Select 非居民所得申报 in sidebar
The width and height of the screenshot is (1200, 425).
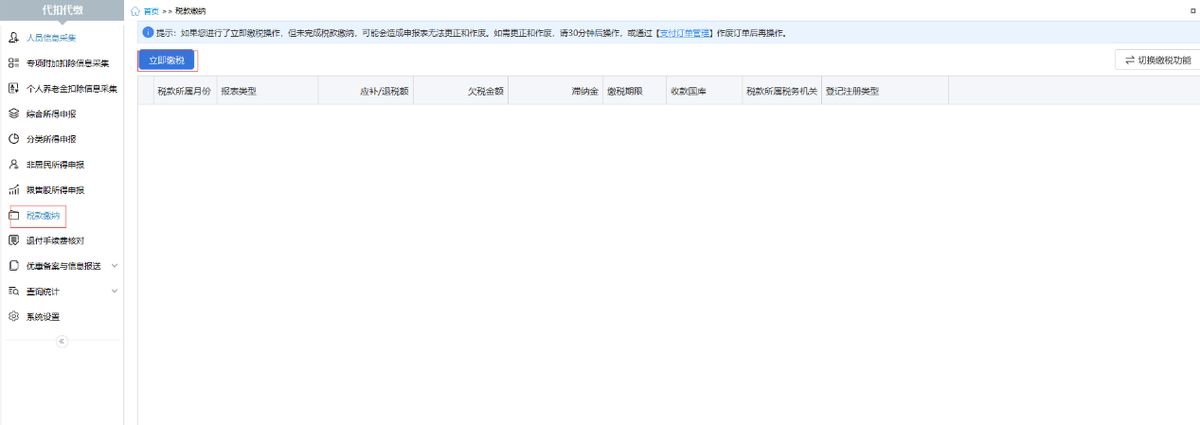tap(54, 164)
